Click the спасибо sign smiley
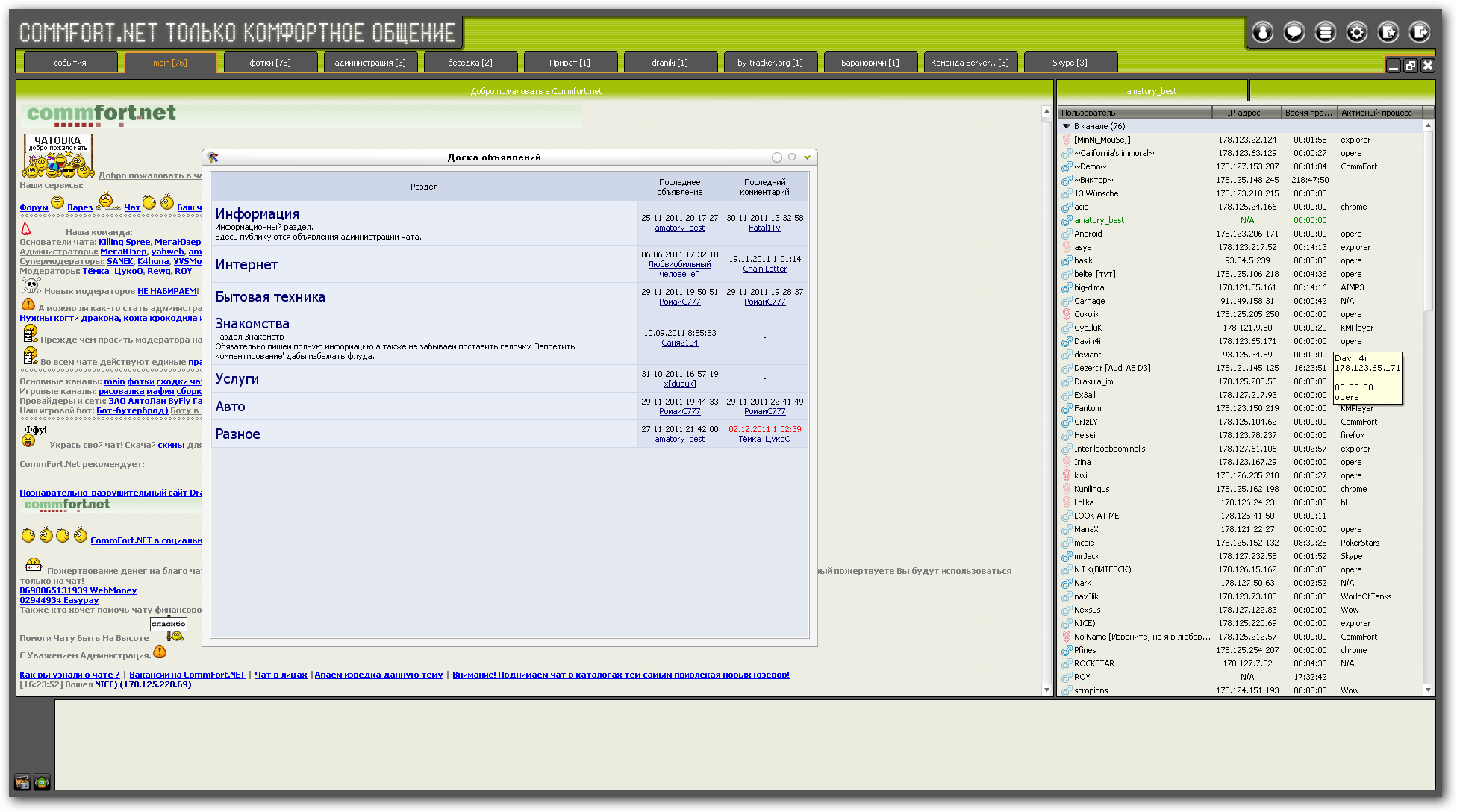Viewport: 1457px width, 812px height. click(x=169, y=628)
